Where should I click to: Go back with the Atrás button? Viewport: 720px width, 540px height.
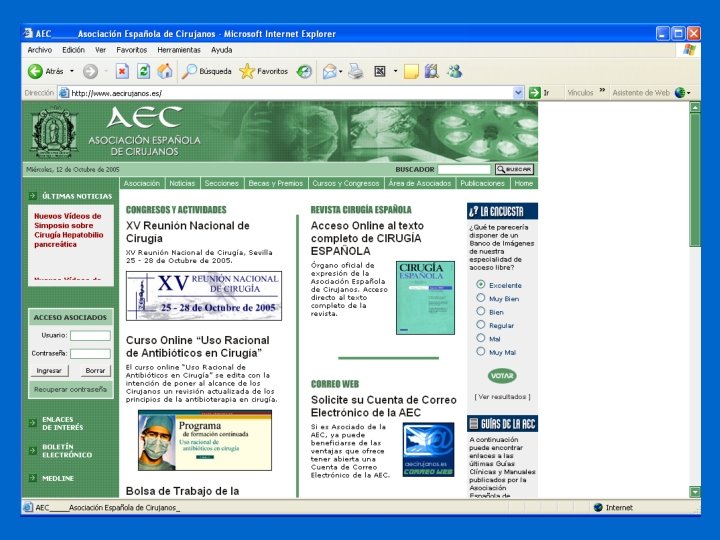[45, 71]
